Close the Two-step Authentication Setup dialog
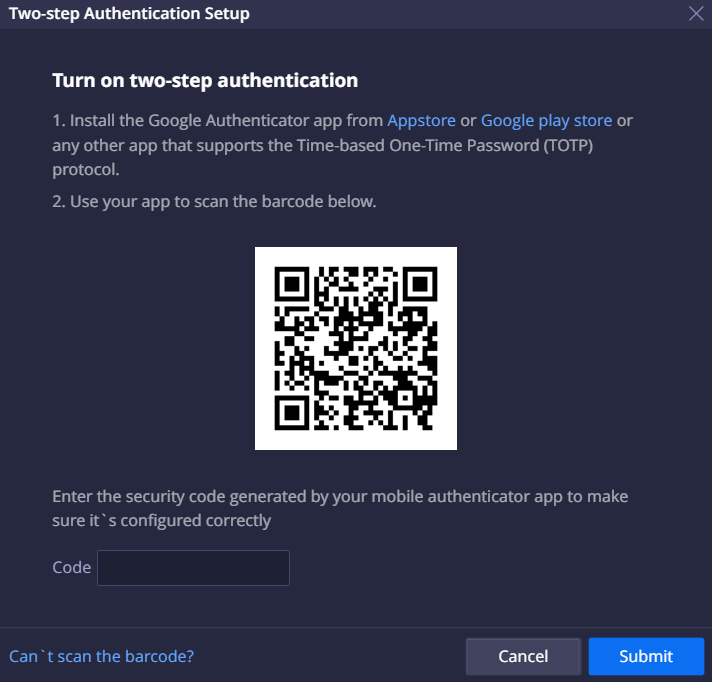712x682 pixels. pos(696,14)
